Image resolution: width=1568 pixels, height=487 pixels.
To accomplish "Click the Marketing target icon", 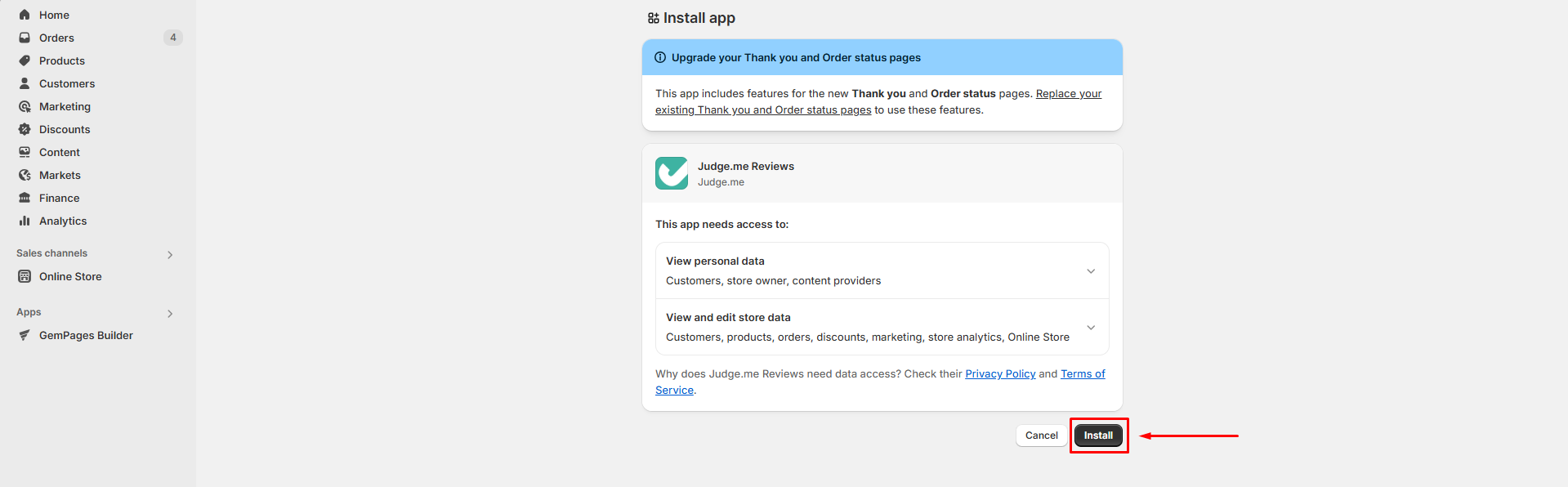I will click(25, 106).
